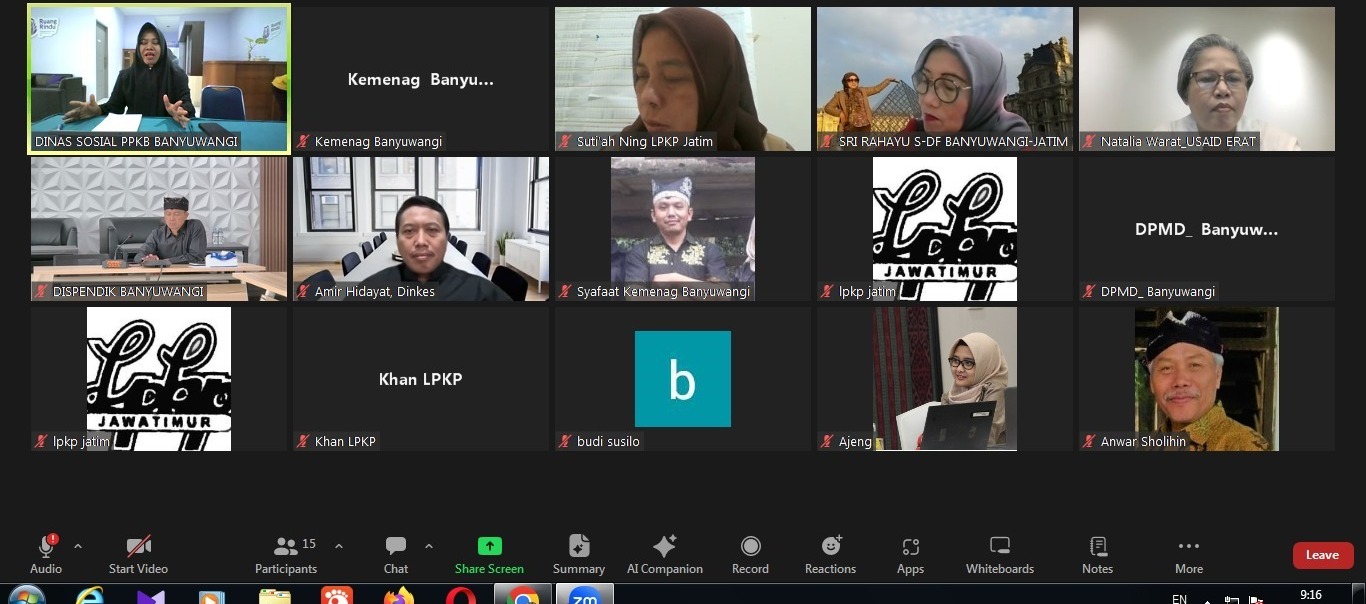Start recording with the Record button

point(750,554)
